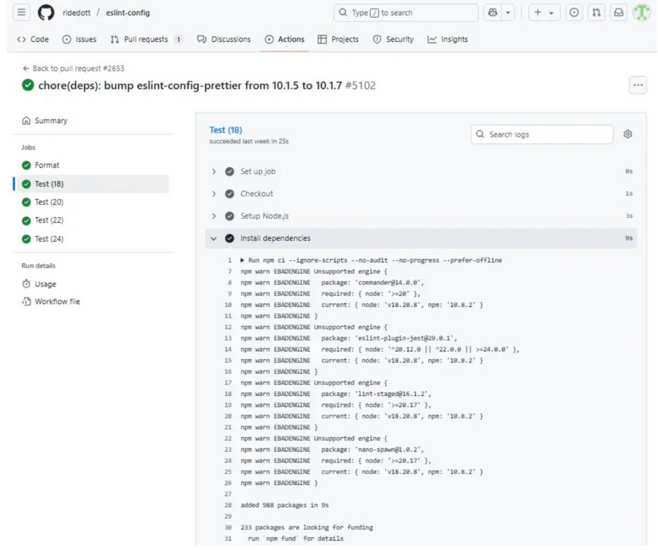
Task: Go to the Insights tab
Action: 447,40
